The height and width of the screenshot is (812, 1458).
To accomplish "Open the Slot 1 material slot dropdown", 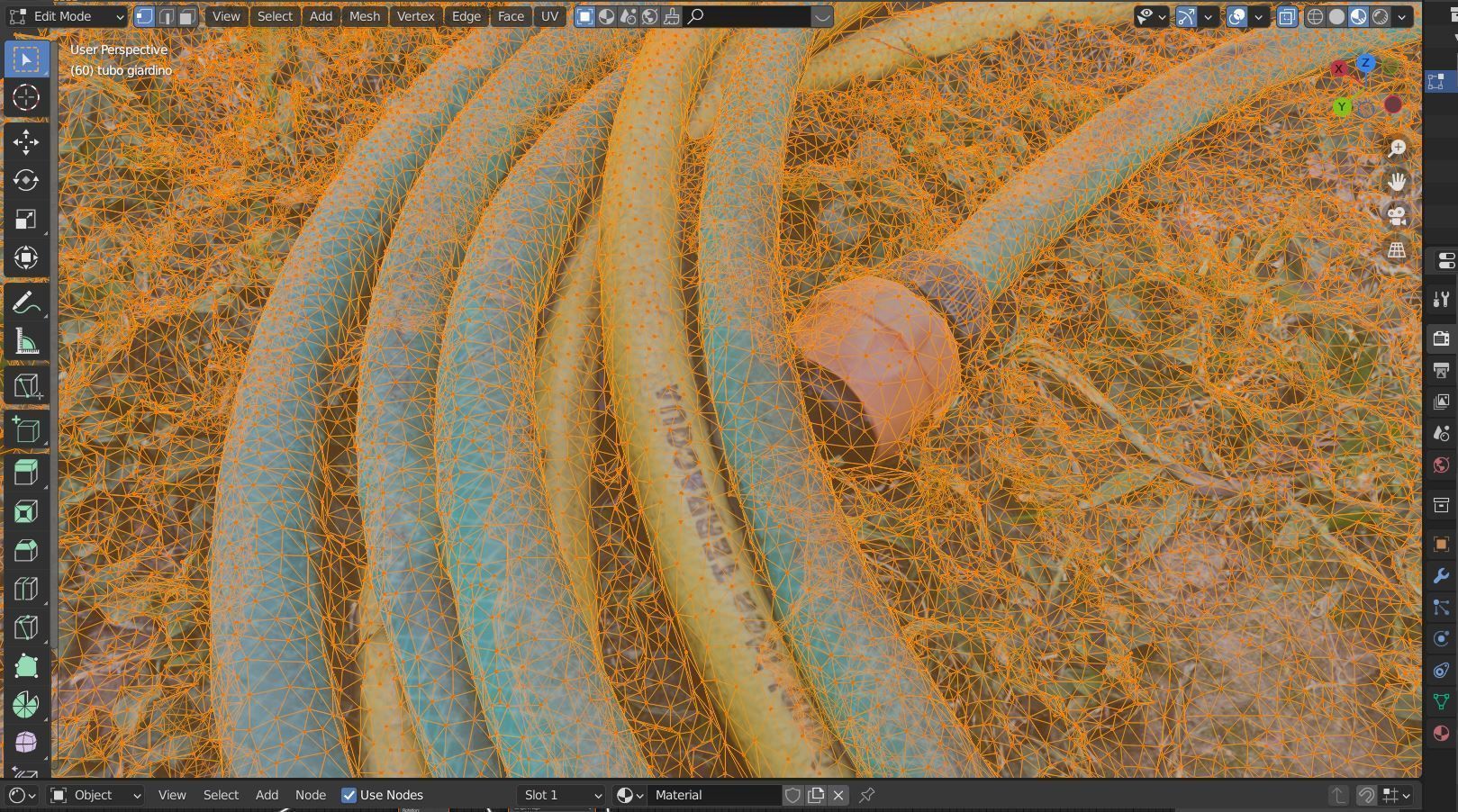I will point(560,795).
